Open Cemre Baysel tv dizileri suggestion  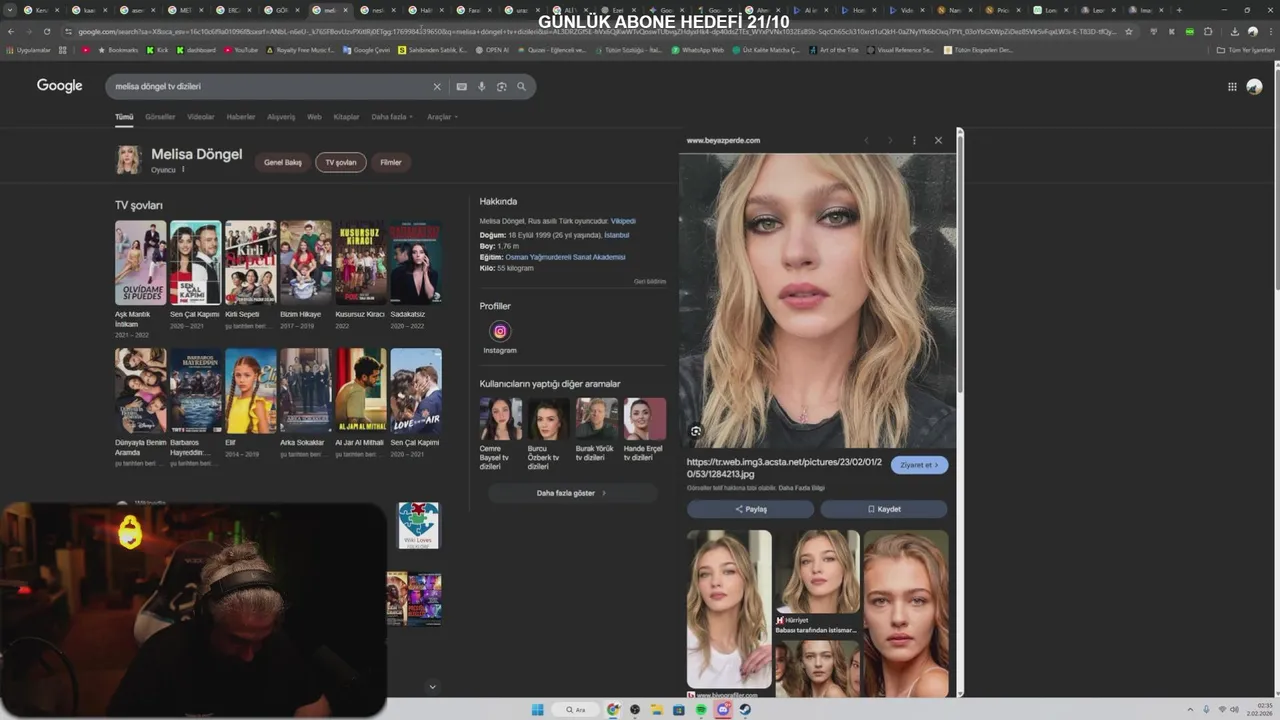(500, 434)
